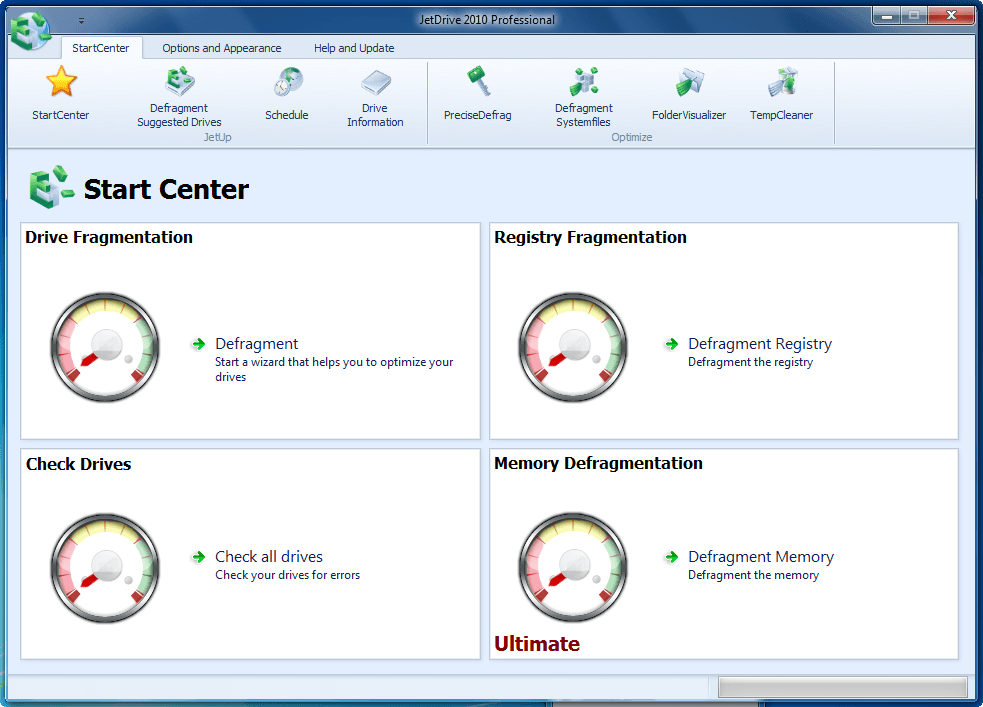This screenshot has height=707, width=983.
Task: Click the Defragment wizard link
Action: coord(257,344)
